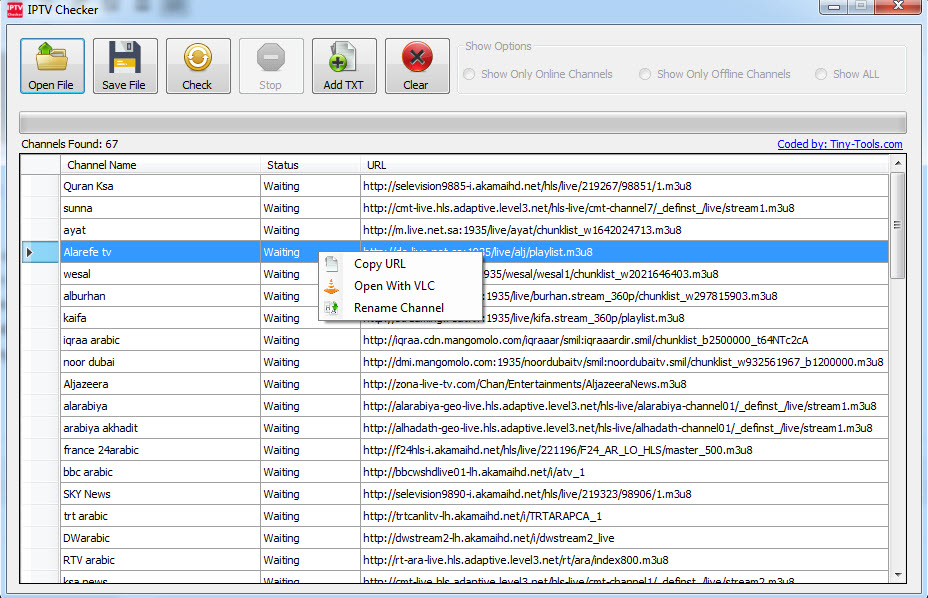Select the noor dubai channel cell

(x=160, y=362)
